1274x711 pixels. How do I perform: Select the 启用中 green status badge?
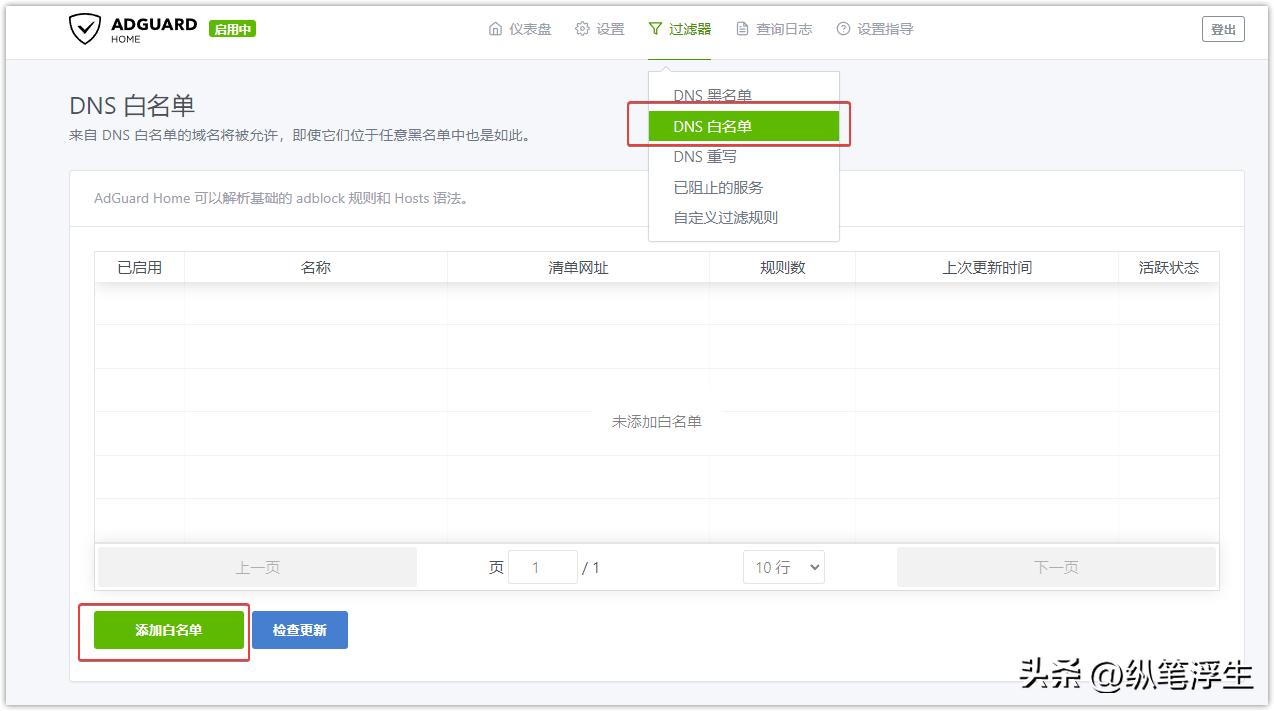[x=232, y=29]
